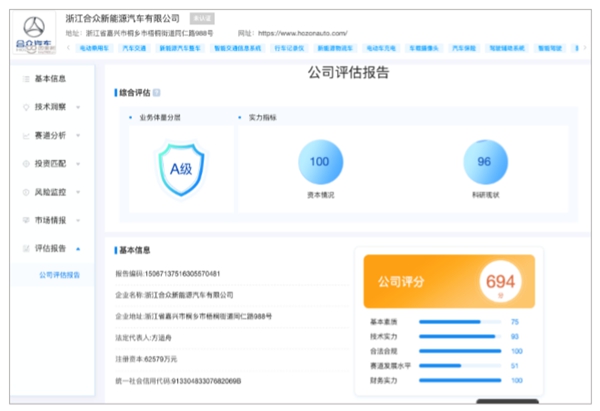This screenshot has height=411, width=600.
Task: Select 公司评估报告 submenu item
Action: 60,275
